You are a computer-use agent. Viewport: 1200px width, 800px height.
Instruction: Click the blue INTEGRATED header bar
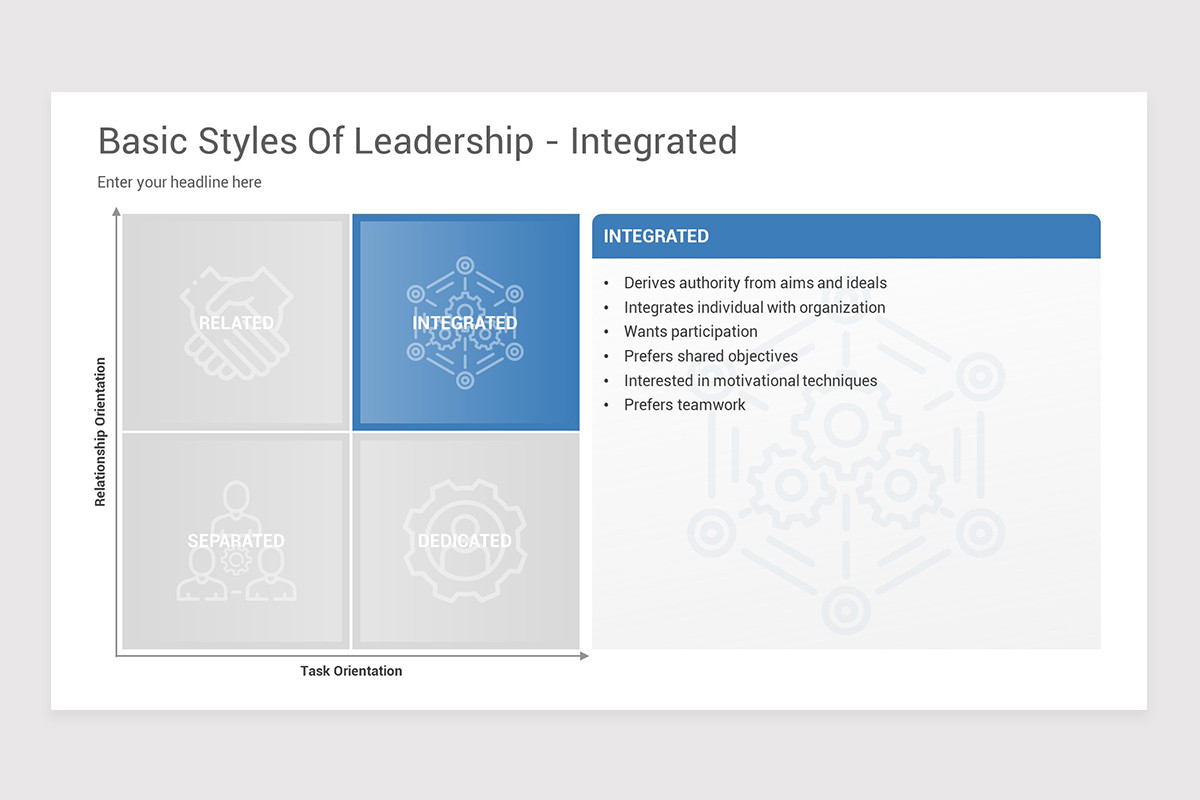(x=846, y=236)
